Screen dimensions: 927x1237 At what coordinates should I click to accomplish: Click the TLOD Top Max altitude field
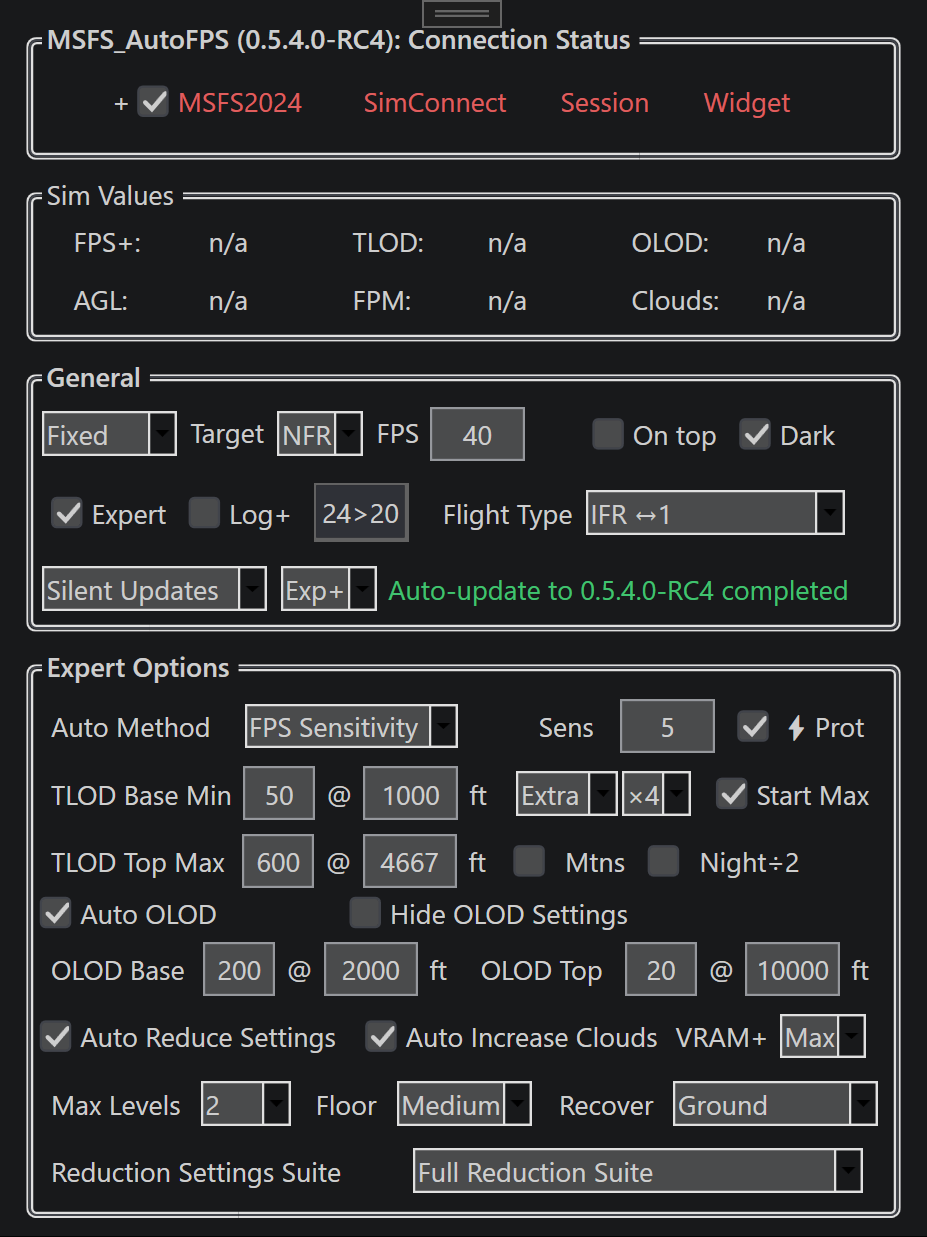(x=411, y=861)
